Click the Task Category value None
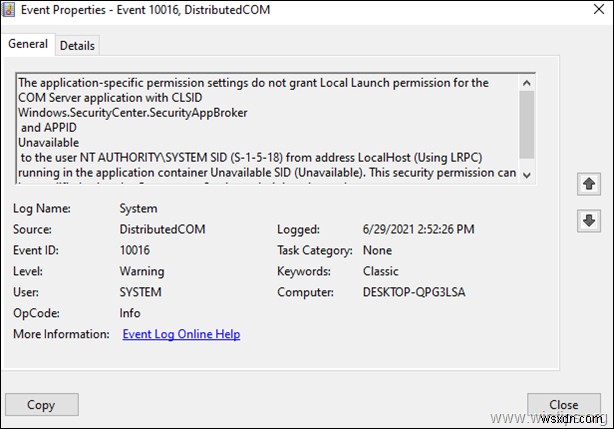Viewport: 614px width, 429px height. point(377,250)
